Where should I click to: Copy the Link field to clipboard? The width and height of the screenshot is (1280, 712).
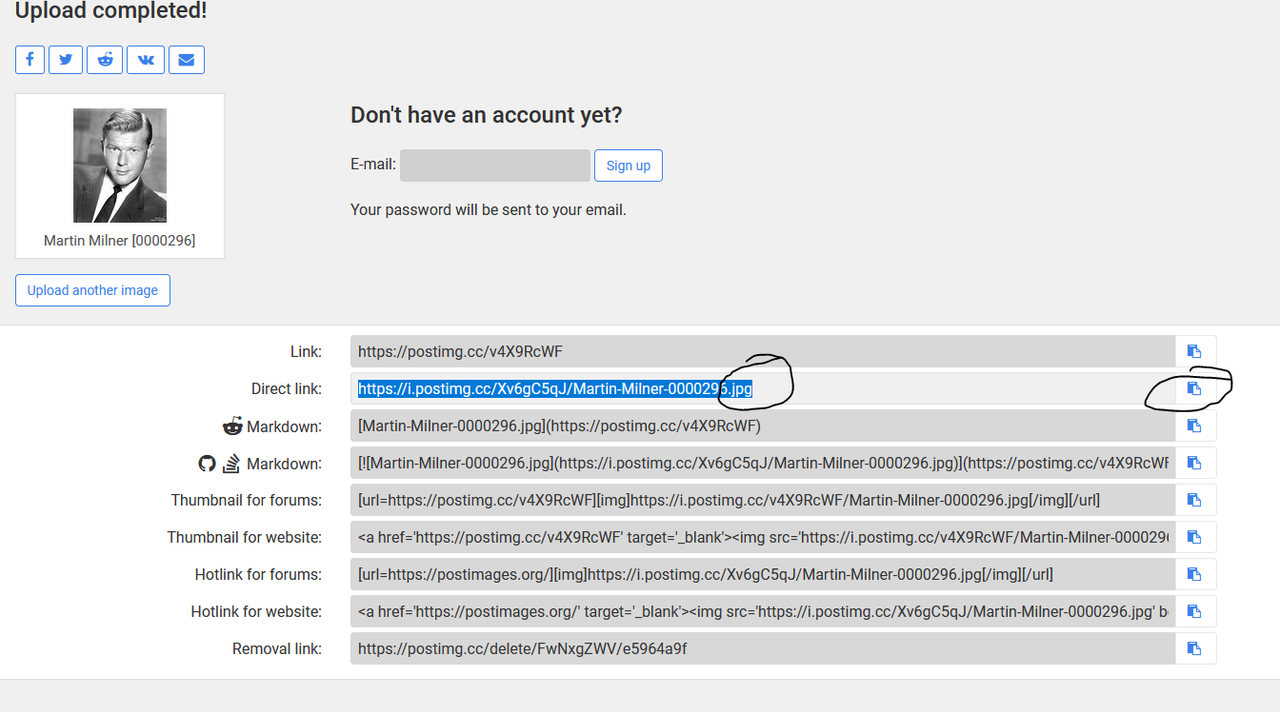coord(1194,351)
